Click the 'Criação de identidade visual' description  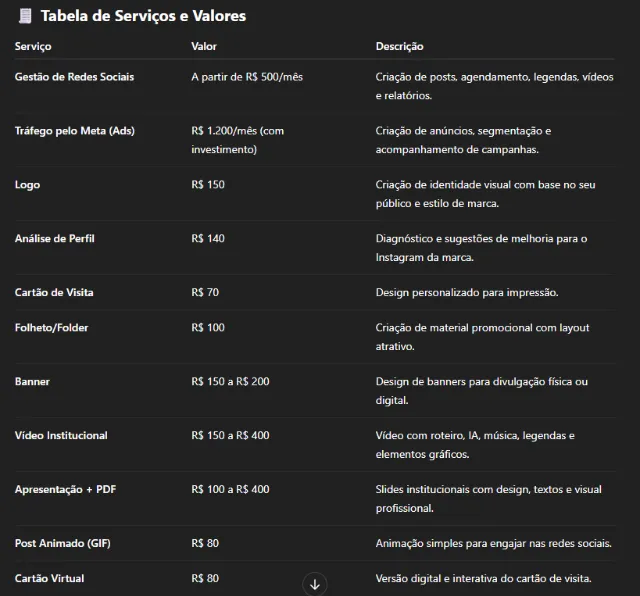(485, 194)
